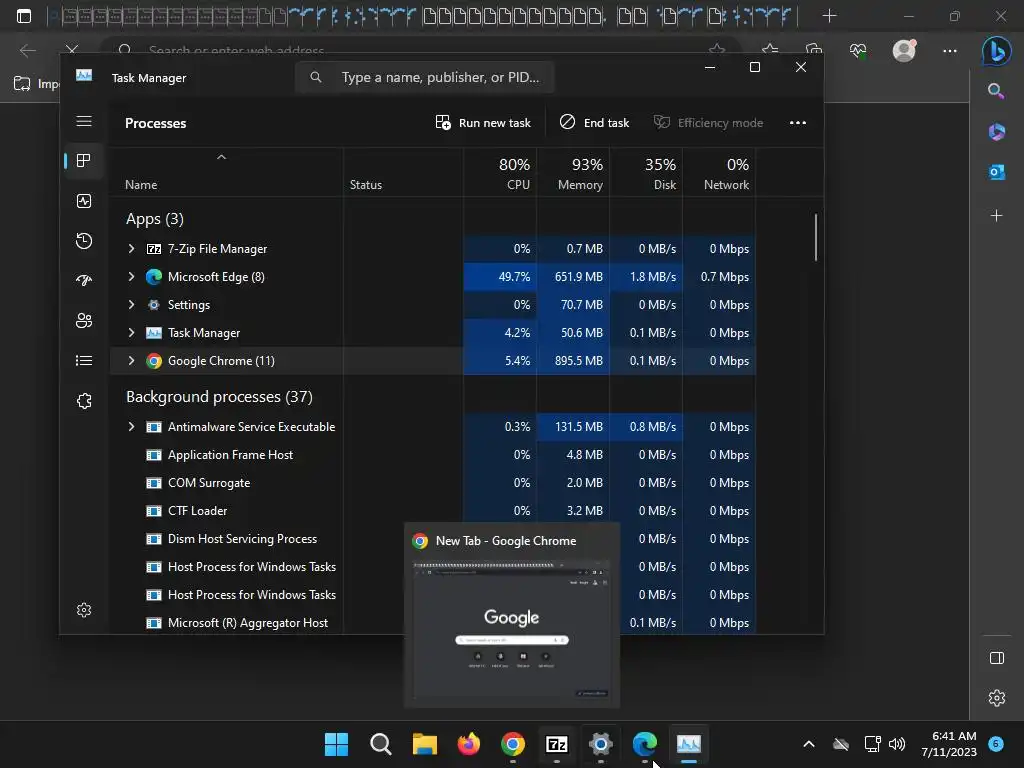Open the Users page icon in sidebar
Screen dimensions: 1024x768
click(x=84, y=321)
